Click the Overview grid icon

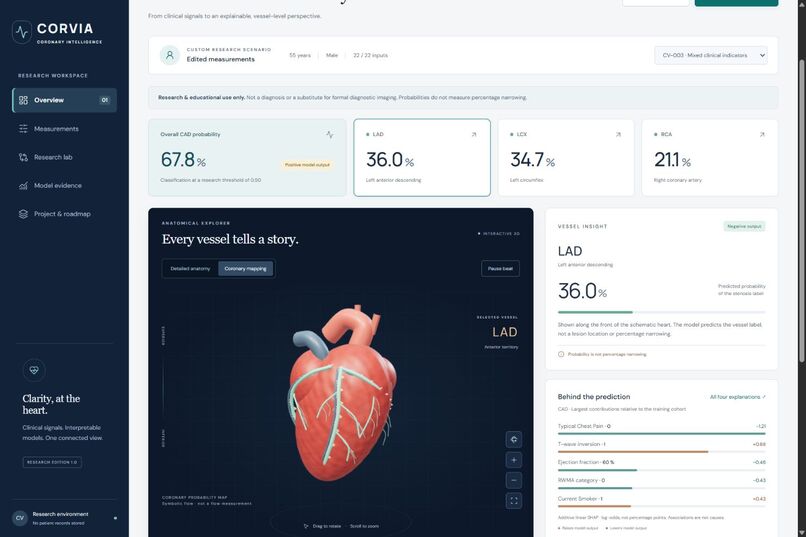pos(23,100)
